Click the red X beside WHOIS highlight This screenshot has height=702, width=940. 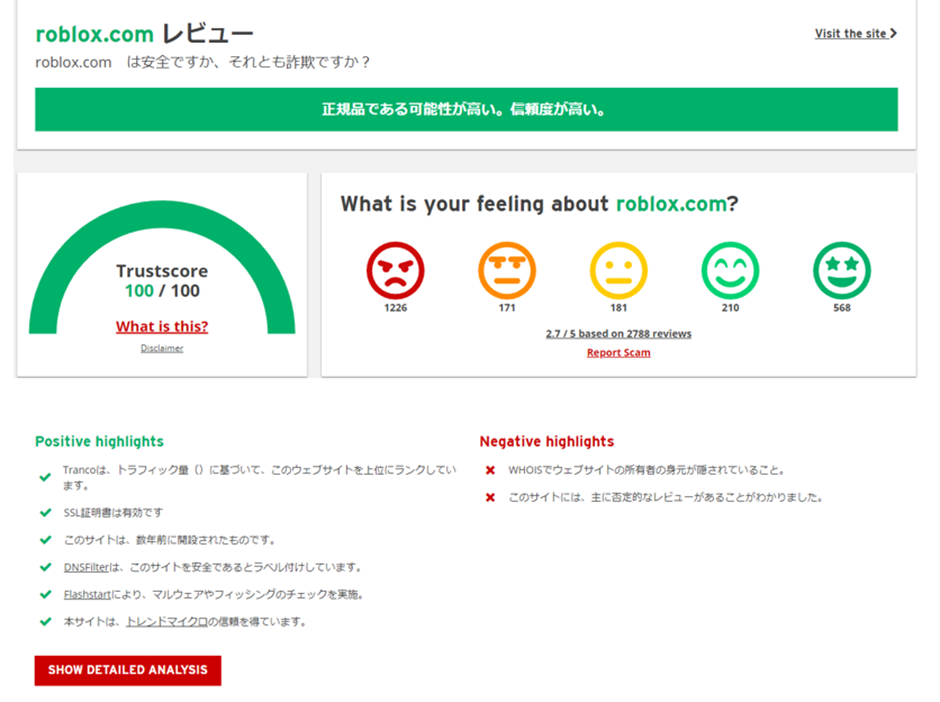pyautogui.click(x=490, y=470)
